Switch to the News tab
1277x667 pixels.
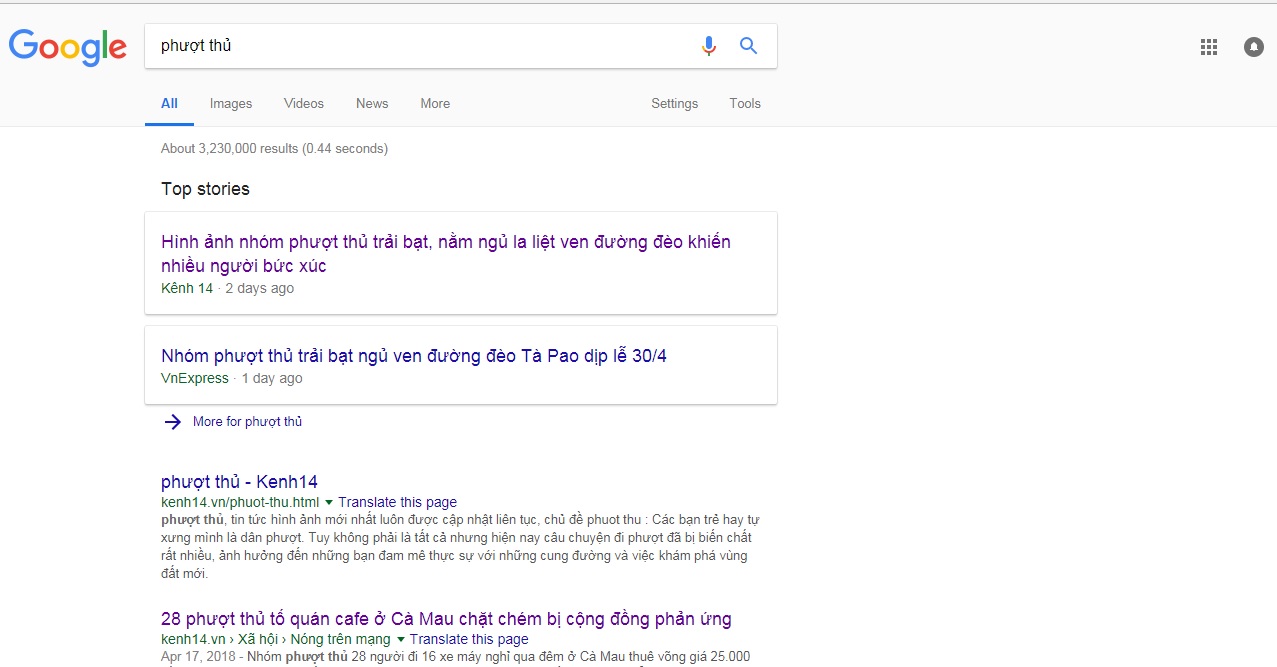[372, 103]
